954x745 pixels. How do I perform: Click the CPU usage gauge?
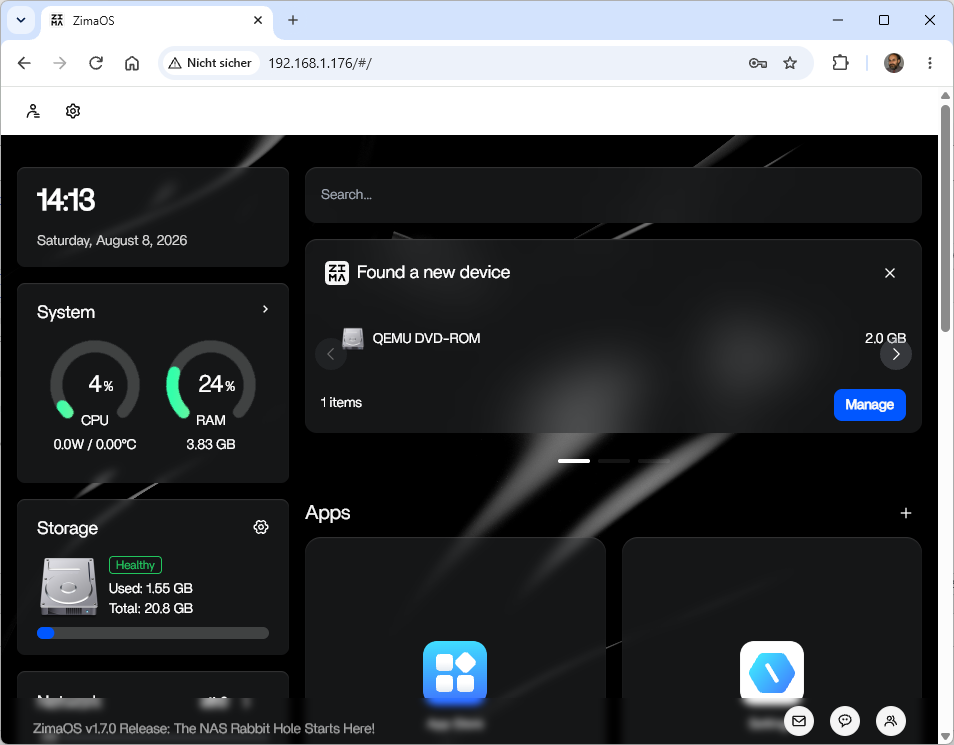(x=95, y=380)
